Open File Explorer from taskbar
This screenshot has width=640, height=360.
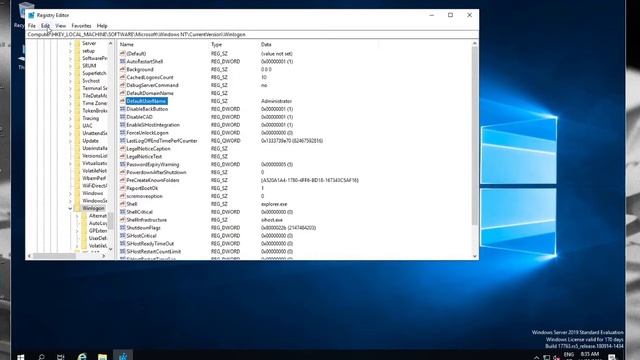click(x=102, y=357)
